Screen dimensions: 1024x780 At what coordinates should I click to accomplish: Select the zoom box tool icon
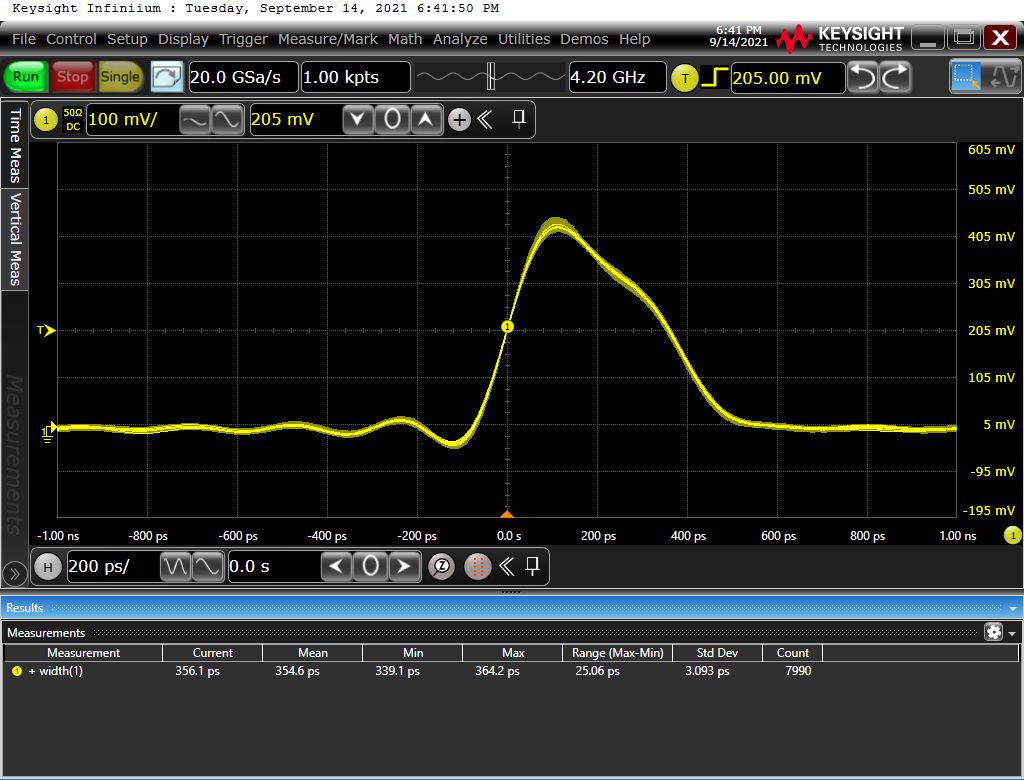[966, 77]
